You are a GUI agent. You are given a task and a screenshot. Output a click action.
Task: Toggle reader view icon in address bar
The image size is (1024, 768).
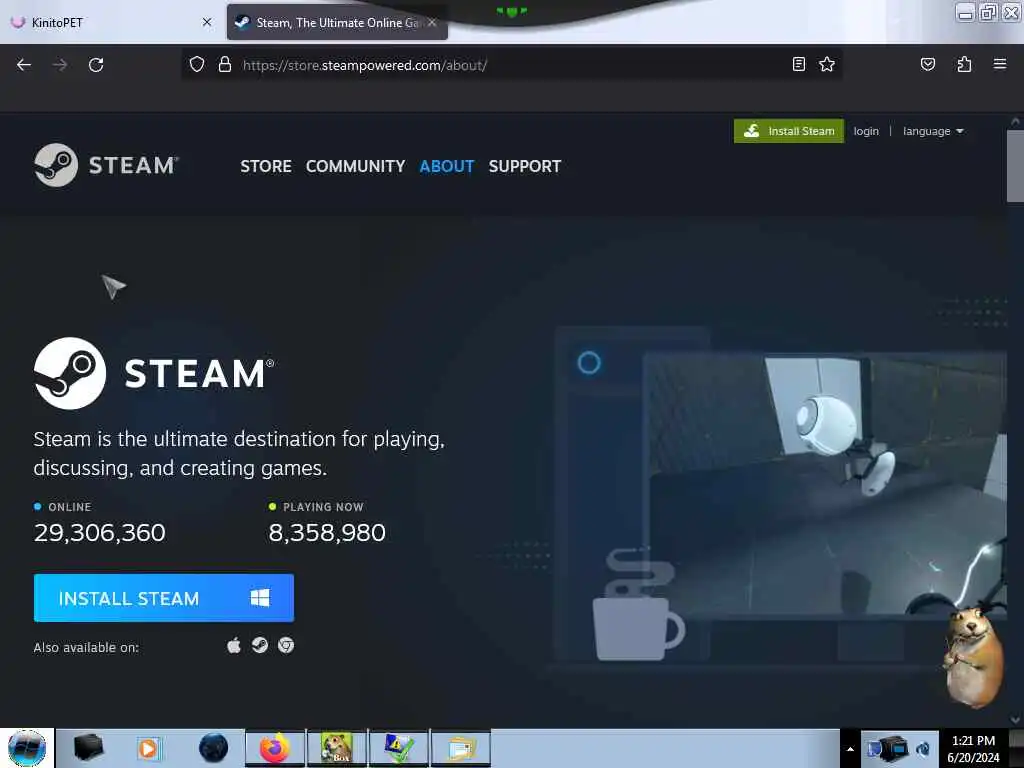tap(799, 64)
